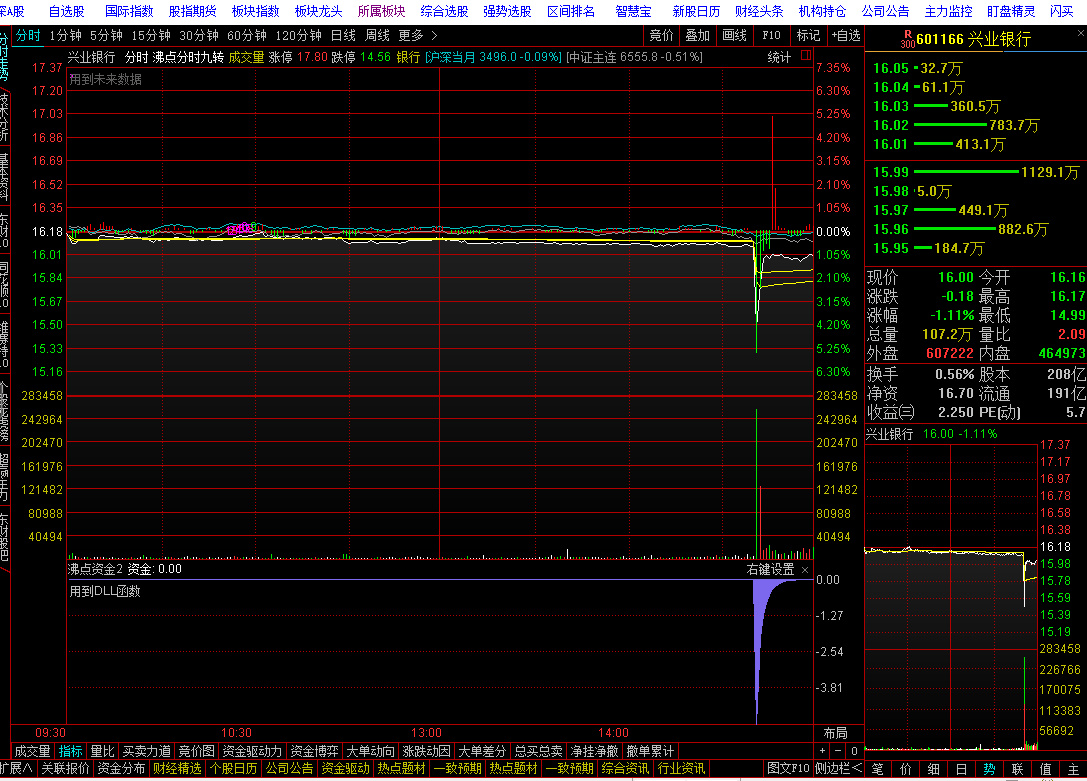Click the 势 tab in bottom-right panel
Screen dimensions: 1087x781
pyautogui.click(x=988, y=768)
